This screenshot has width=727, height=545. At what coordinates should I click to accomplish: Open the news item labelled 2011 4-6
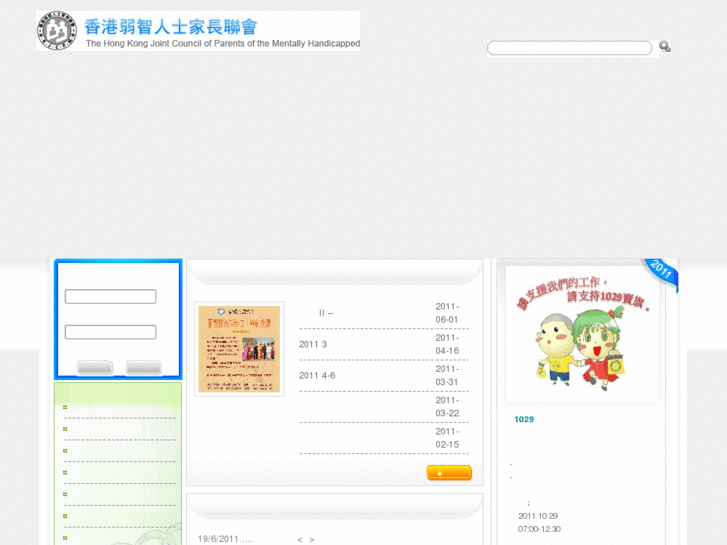click(317, 375)
